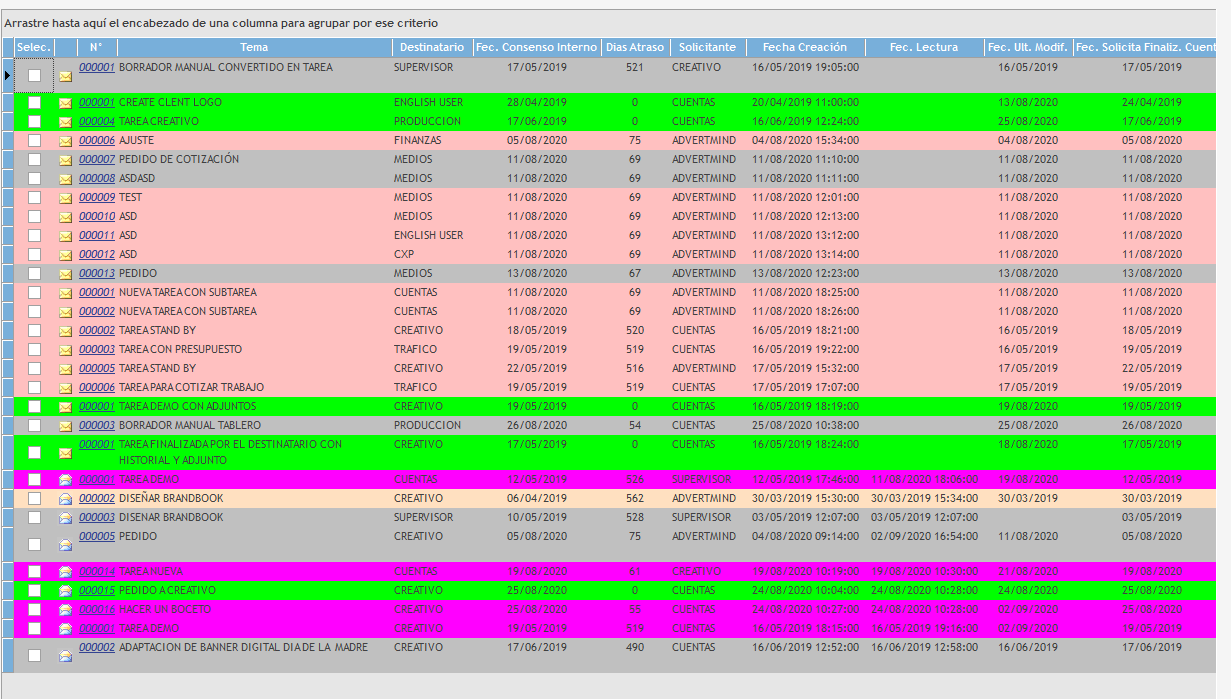Sort by the Dias Atraso column header

635,47
